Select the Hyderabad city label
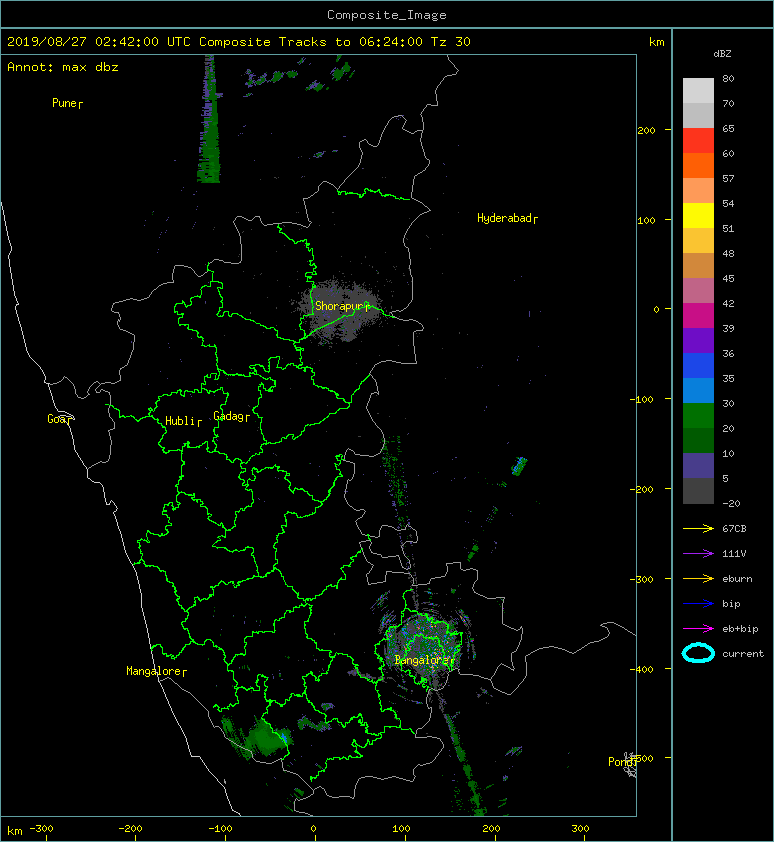The width and height of the screenshot is (774, 842). tap(507, 218)
